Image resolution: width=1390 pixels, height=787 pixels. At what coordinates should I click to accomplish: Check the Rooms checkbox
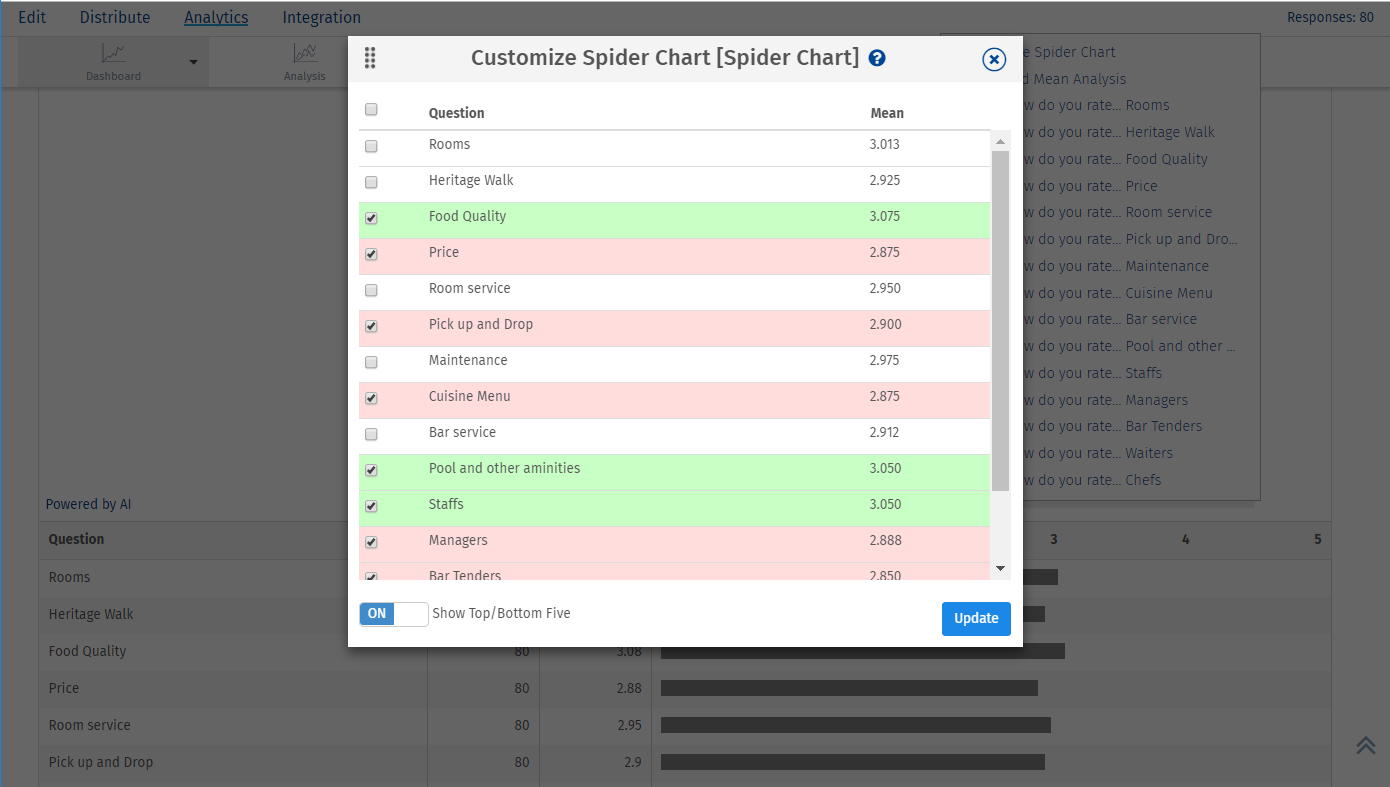[x=371, y=146]
